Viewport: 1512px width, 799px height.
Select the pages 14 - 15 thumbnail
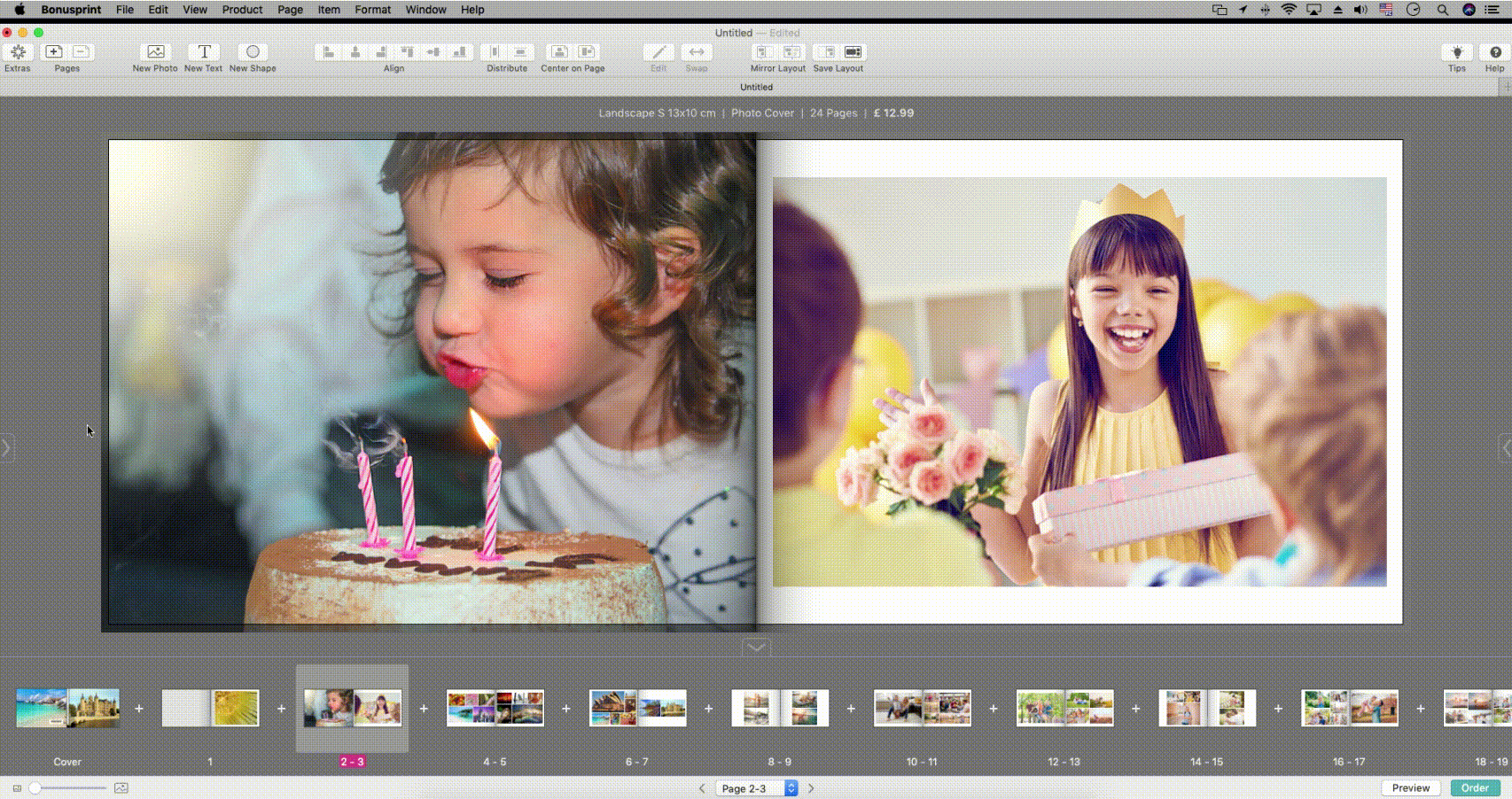tap(1207, 708)
